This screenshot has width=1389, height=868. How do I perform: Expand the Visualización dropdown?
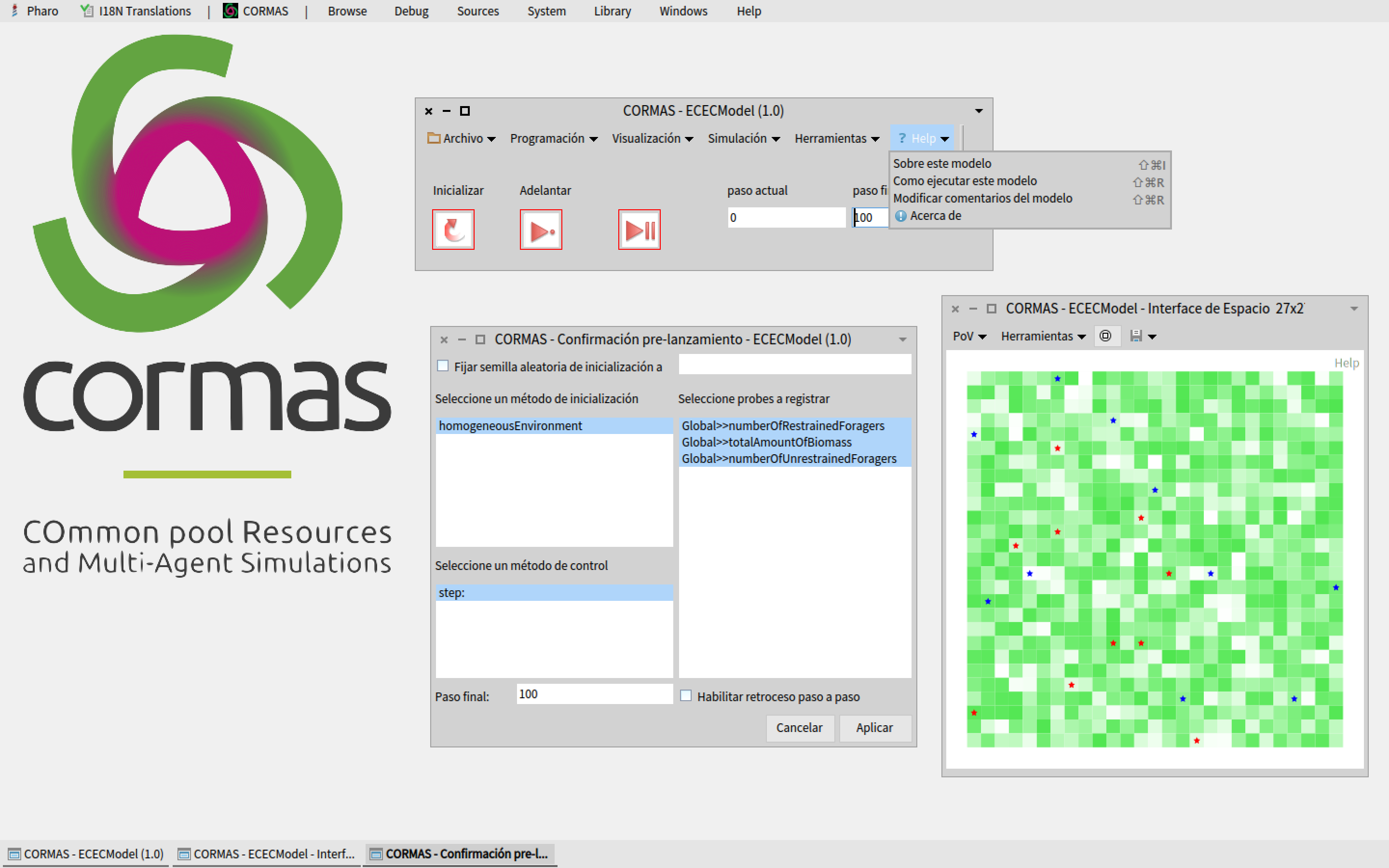click(652, 138)
